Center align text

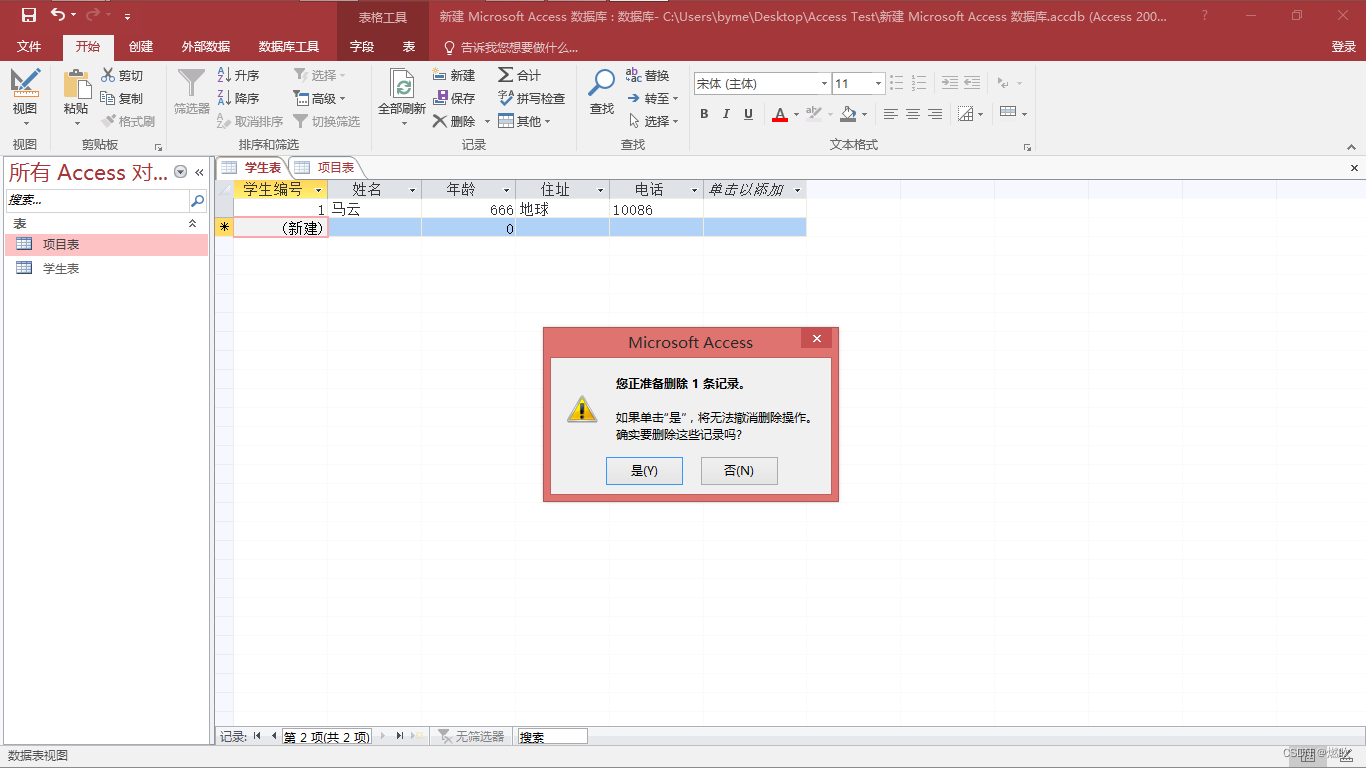tap(913, 114)
